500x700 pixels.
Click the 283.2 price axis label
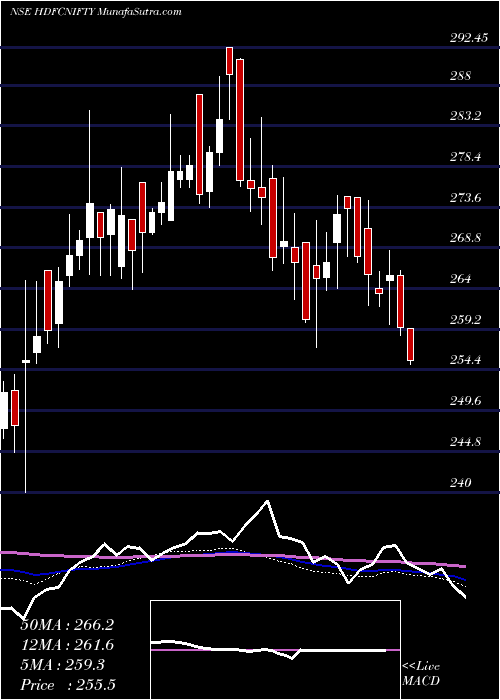point(466,116)
